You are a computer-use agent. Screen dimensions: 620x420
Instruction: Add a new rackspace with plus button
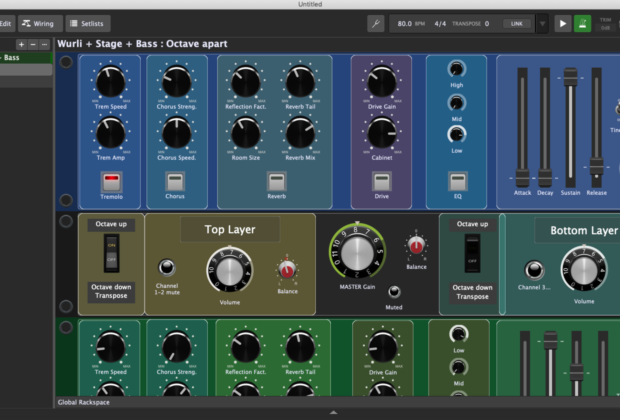point(21,45)
